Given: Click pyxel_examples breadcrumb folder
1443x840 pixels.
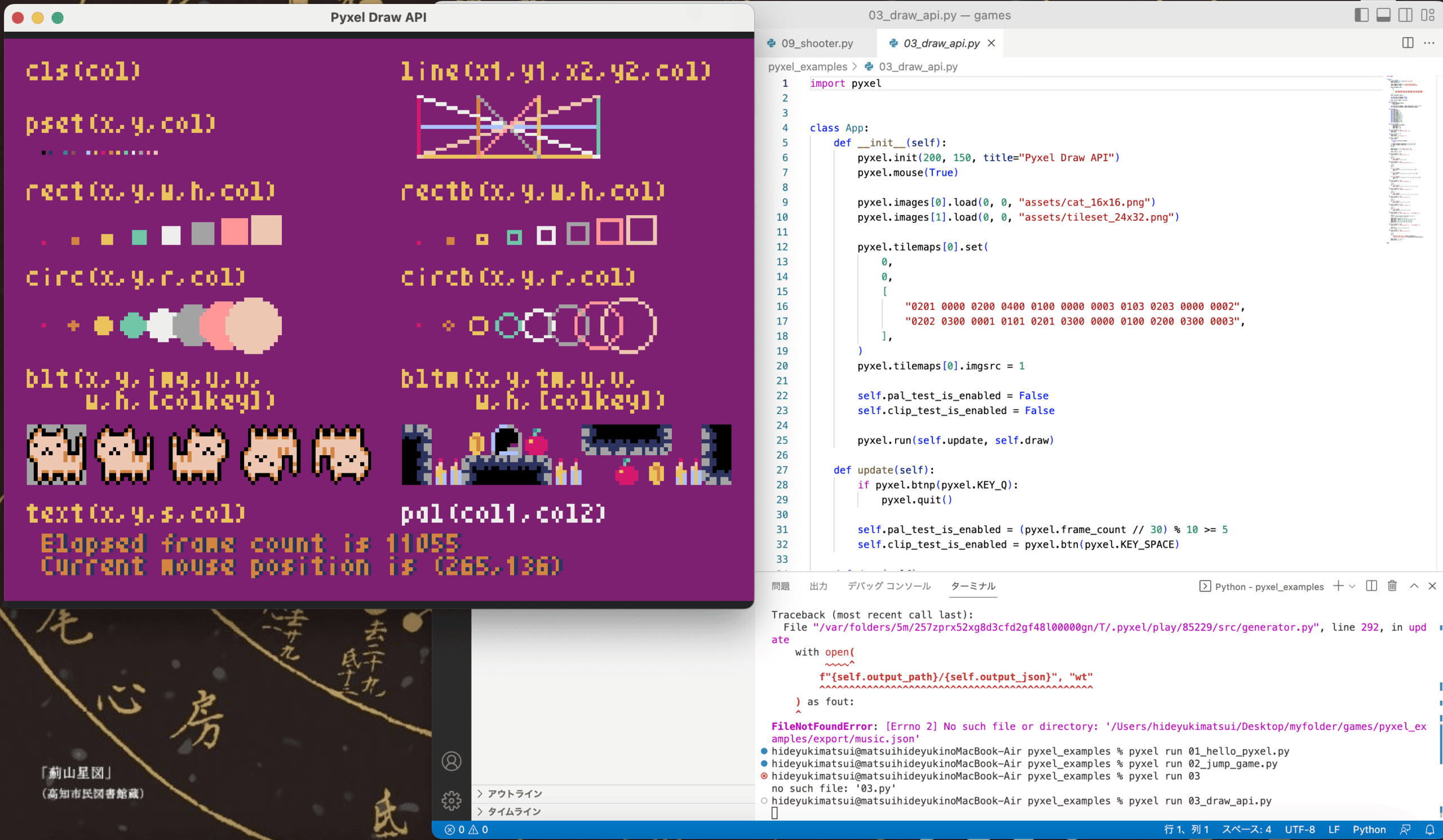Looking at the screenshot, I should 807,67.
